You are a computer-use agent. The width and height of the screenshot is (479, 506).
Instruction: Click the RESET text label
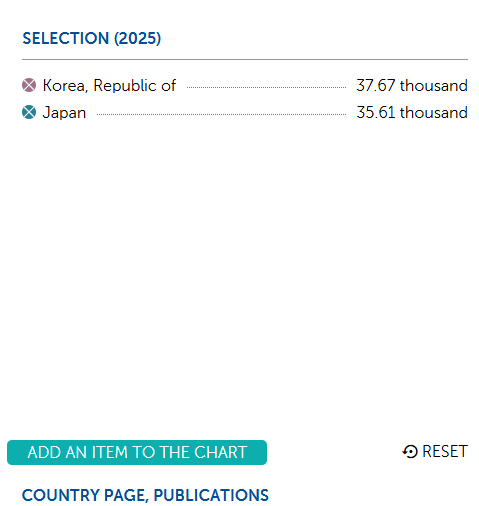coord(445,452)
